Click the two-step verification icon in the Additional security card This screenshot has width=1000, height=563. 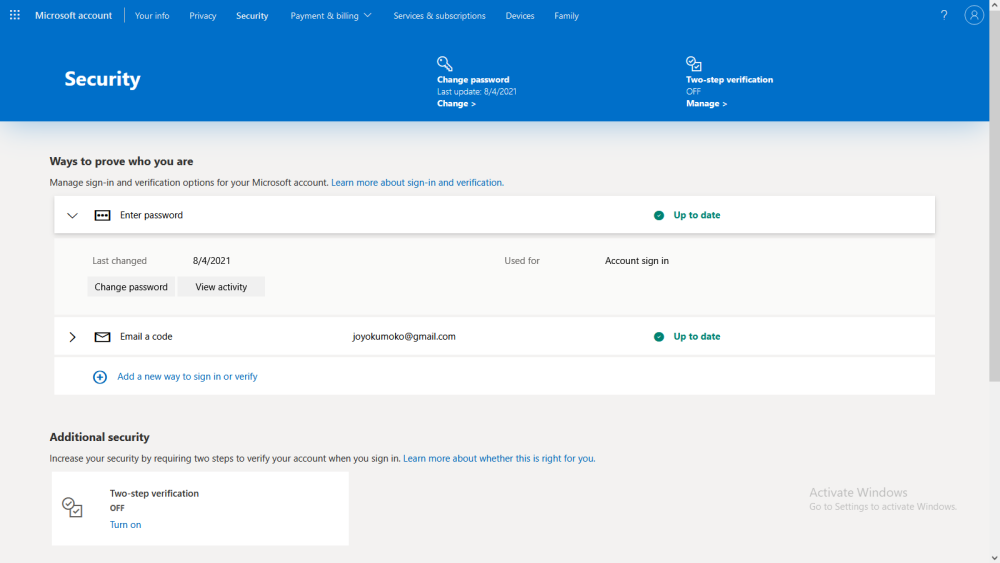pos(72,508)
